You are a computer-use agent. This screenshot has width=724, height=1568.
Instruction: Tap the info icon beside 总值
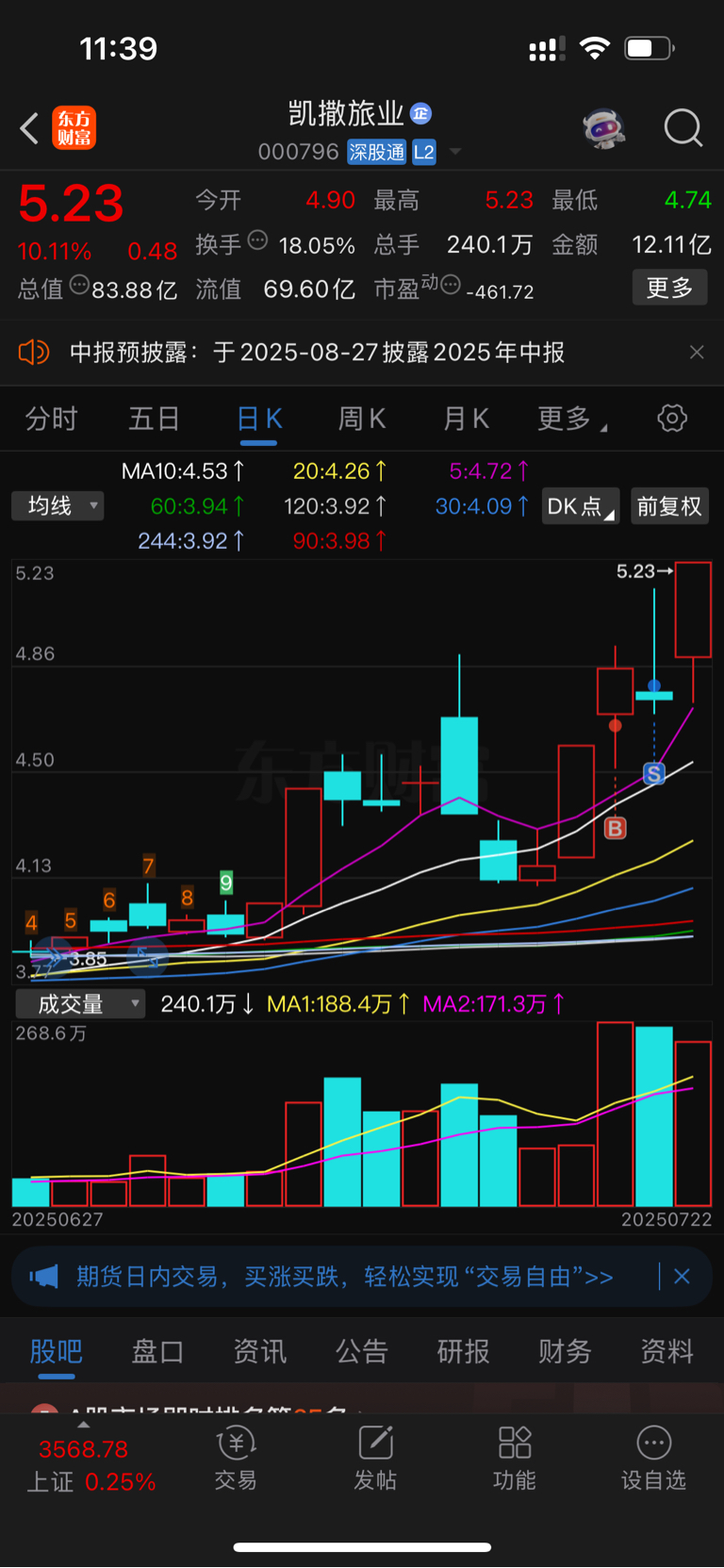point(79,284)
